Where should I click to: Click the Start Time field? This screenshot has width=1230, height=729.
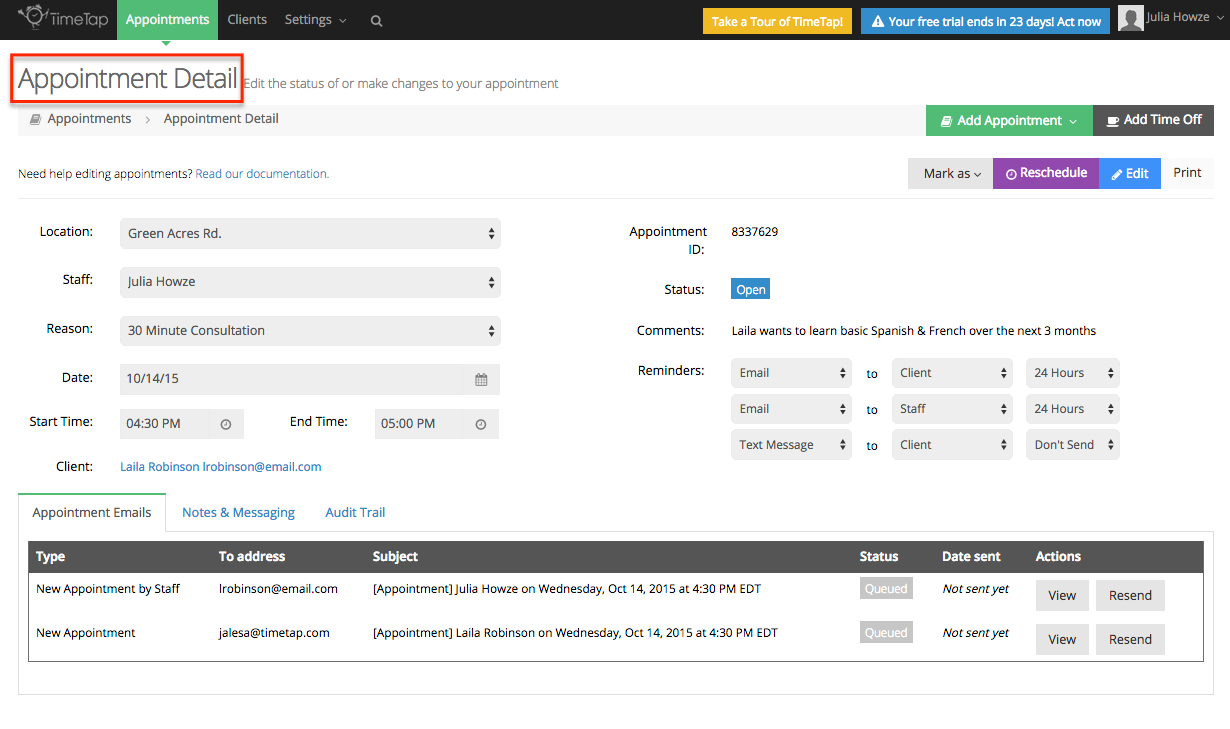tap(182, 424)
